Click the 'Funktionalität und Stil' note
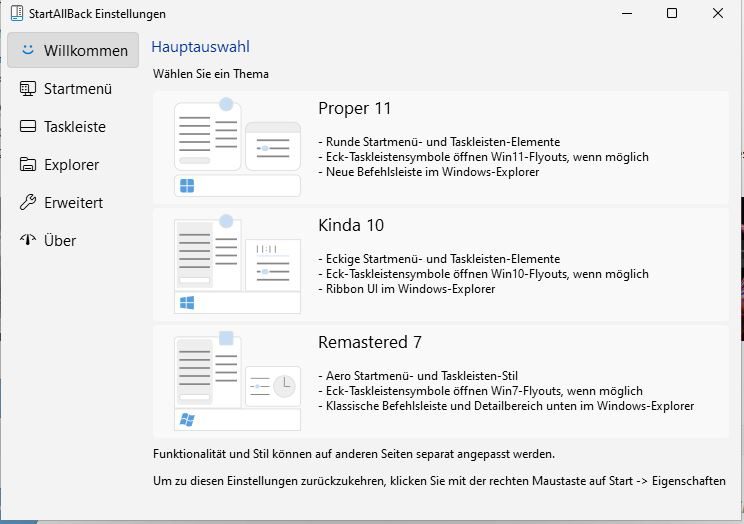 [x=353, y=454]
